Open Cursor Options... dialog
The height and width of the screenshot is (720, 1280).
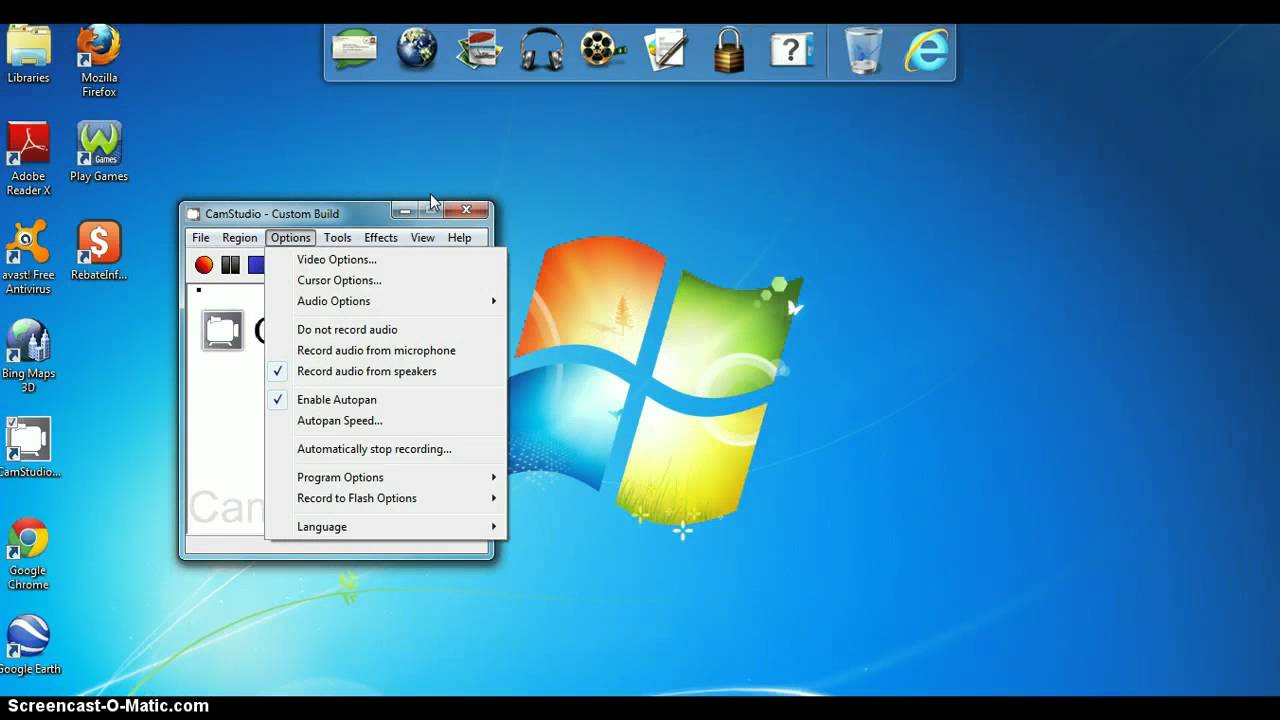point(386,280)
